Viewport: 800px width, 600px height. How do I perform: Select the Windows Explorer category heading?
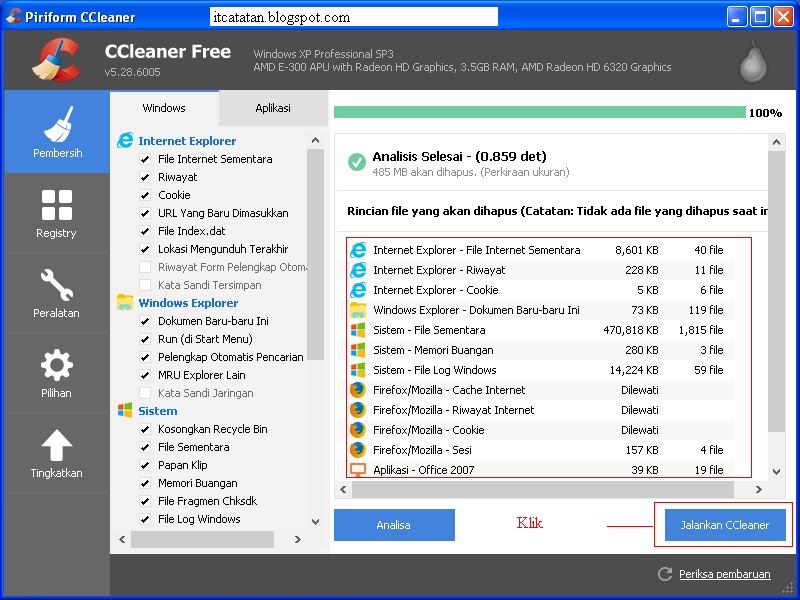[188, 303]
